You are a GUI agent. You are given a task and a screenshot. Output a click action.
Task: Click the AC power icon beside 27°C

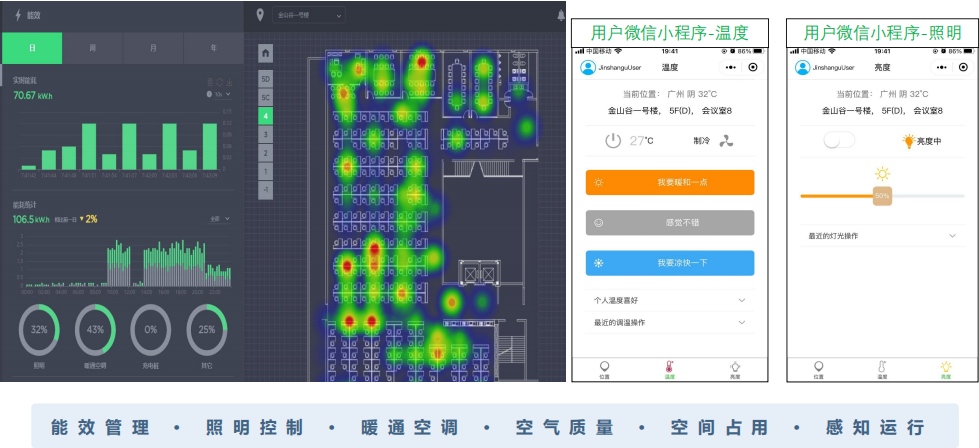pyautogui.click(x=613, y=141)
